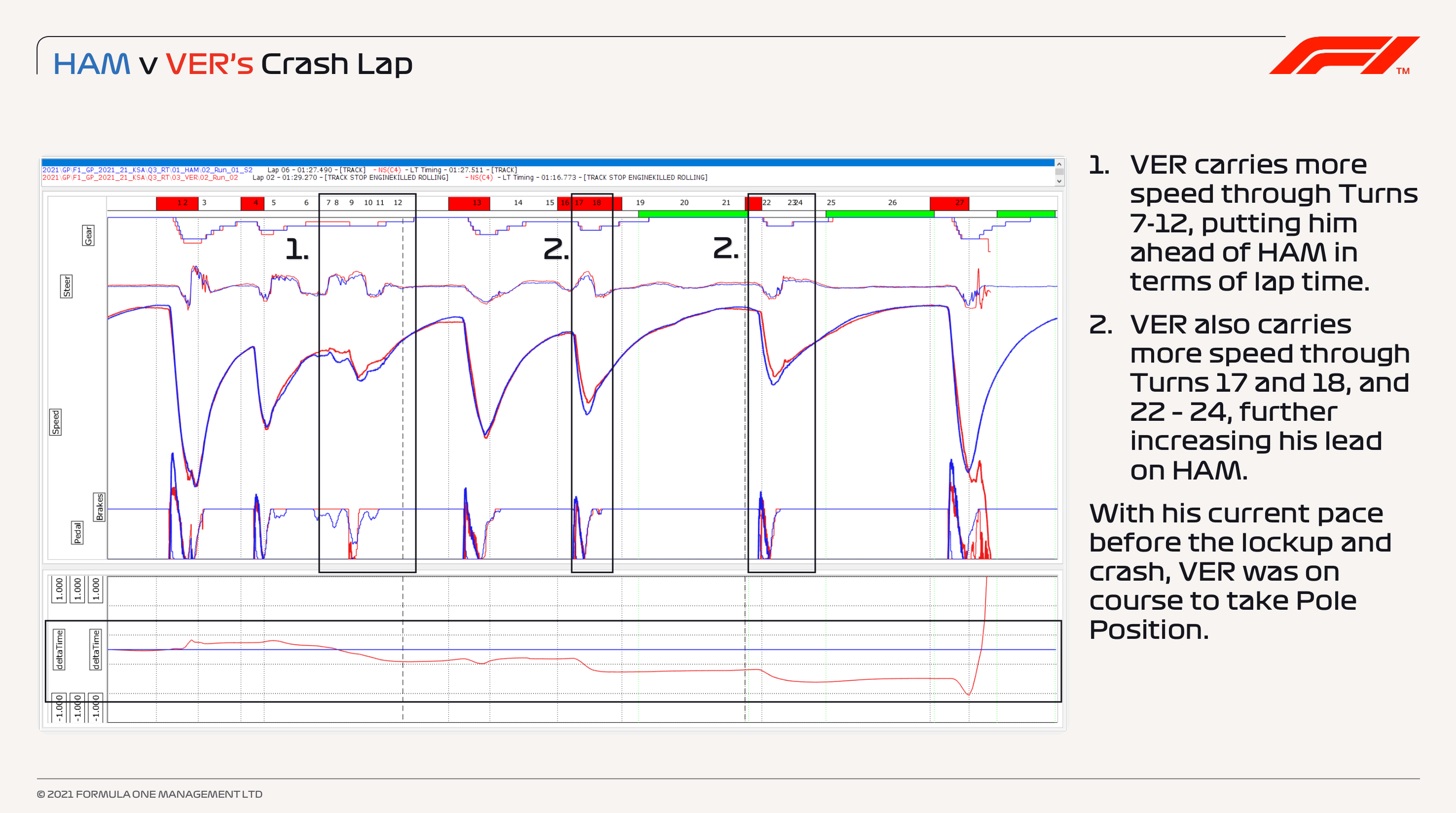
Task: Click the Turn 19 marker label
Action: point(640,202)
